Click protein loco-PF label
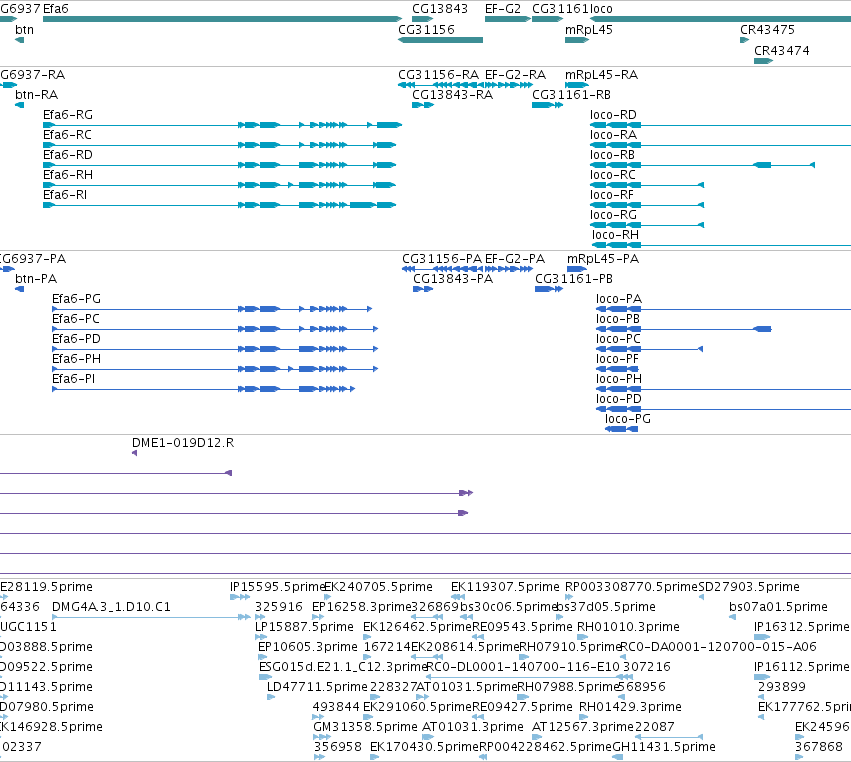 [x=617, y=359]
